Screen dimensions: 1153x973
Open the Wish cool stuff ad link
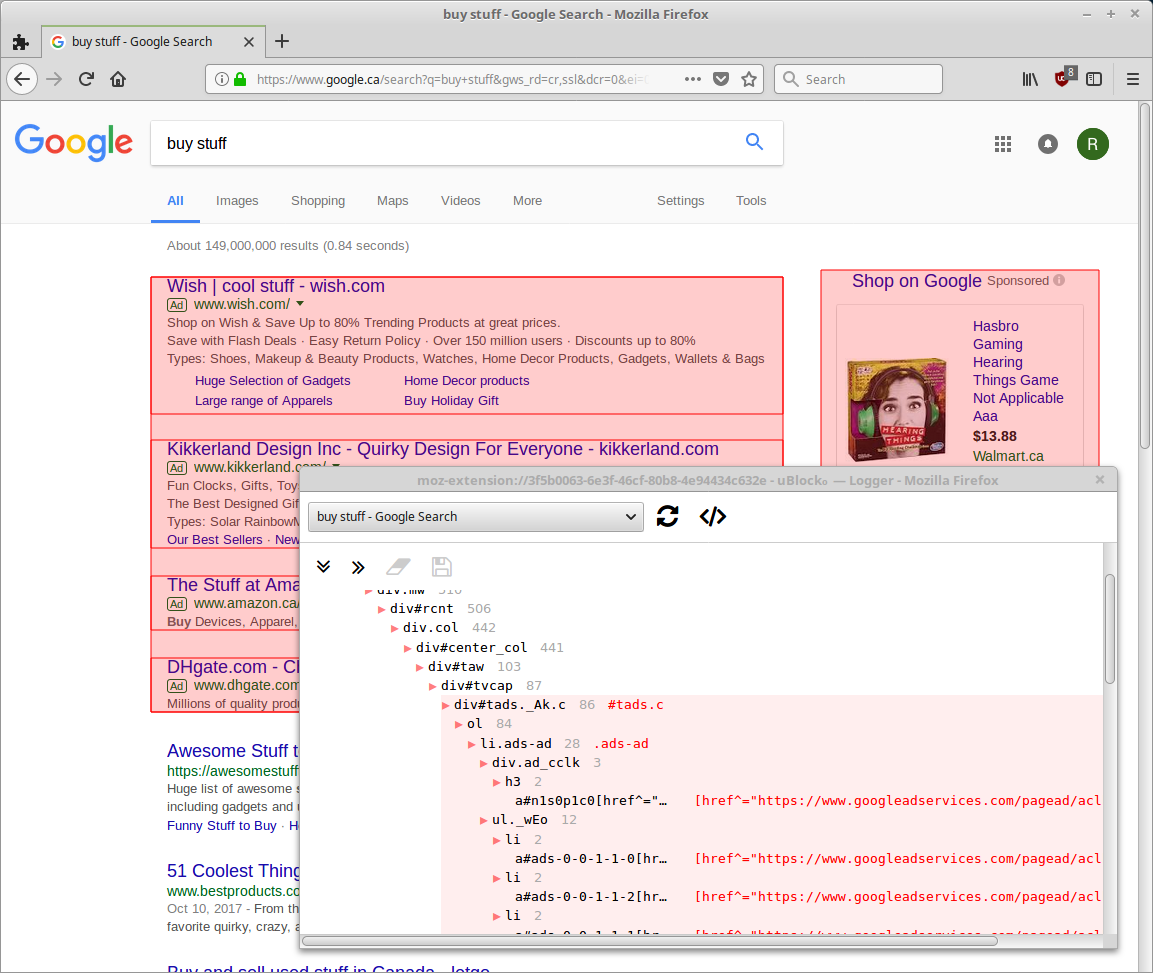tap(276, 286)
